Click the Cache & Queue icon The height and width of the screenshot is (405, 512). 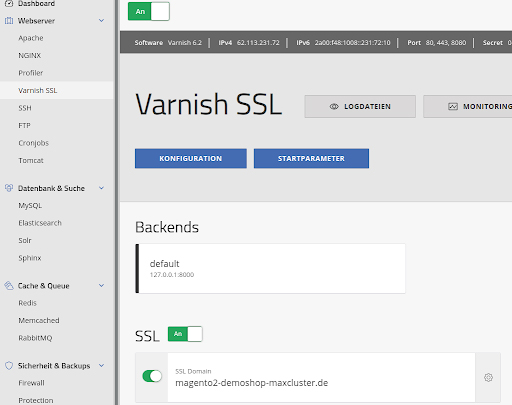click(x=9, y=285)
